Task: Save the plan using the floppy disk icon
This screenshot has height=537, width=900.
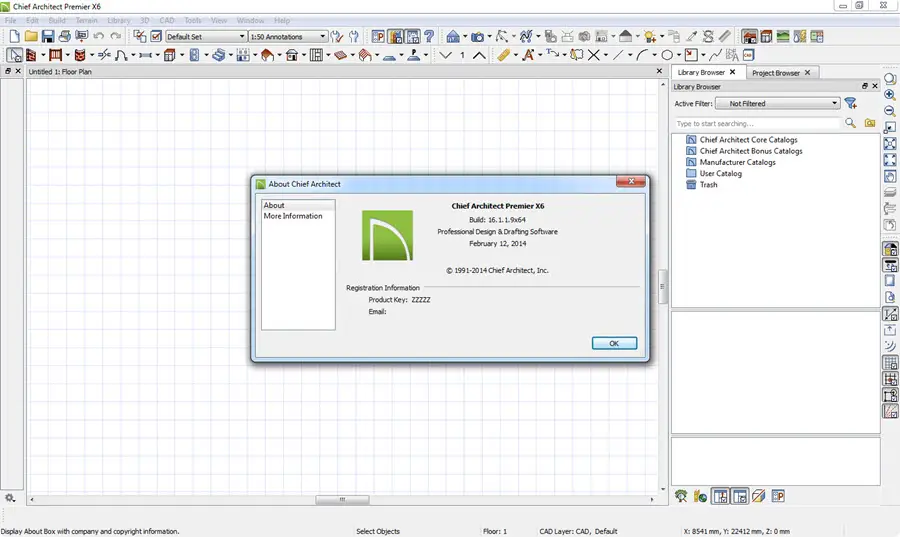Action: [48, 37]
